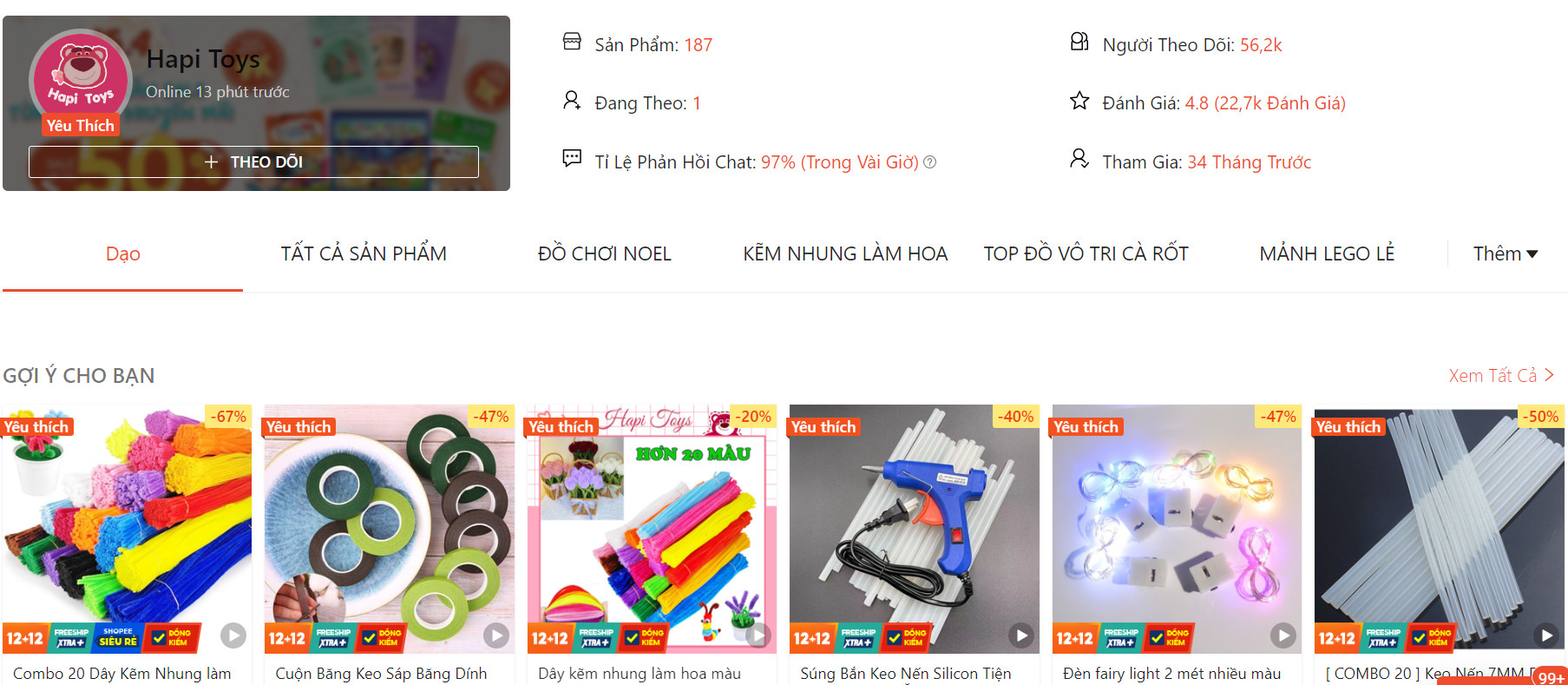Screen dimensions: 1568x685
Task: Click the help question mark after Trong Vài Giờ
Action: pyautogui.click(x=929, y=162)
